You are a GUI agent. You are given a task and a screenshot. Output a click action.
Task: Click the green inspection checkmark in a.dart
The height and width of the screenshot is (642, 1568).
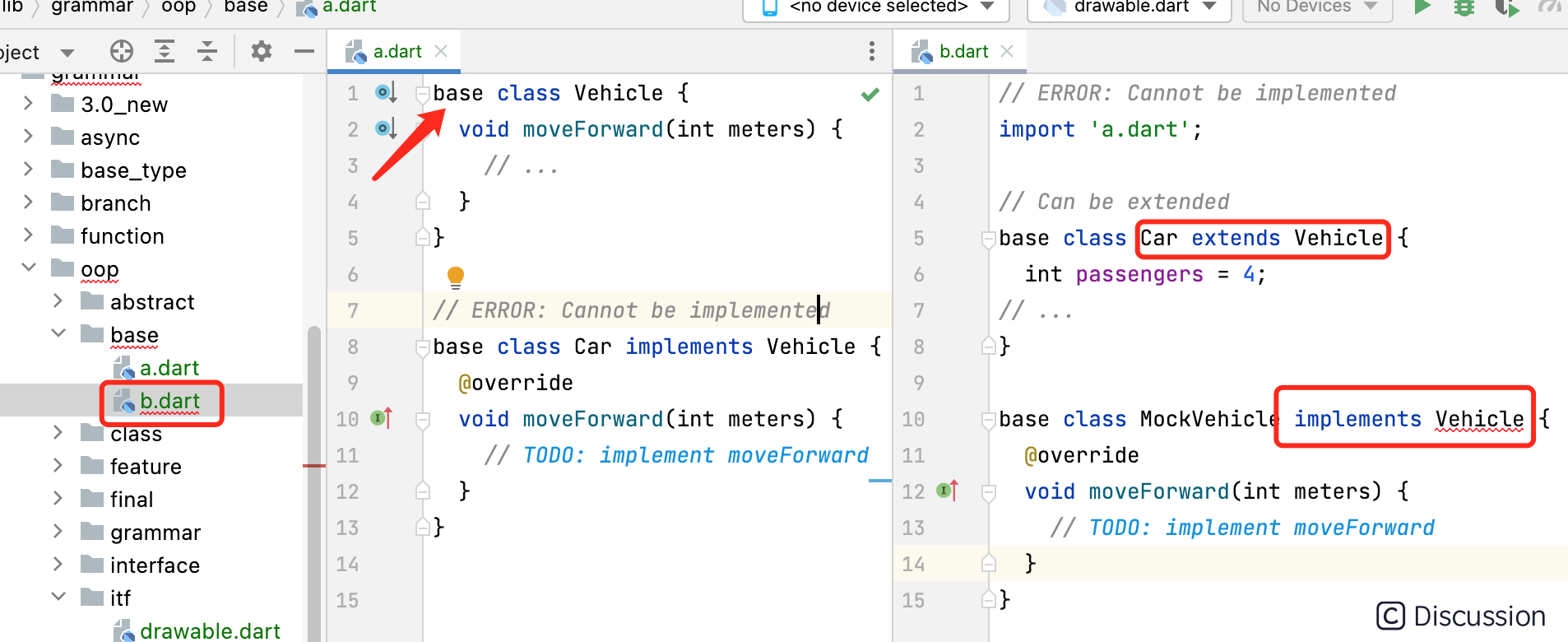point(870,94)
